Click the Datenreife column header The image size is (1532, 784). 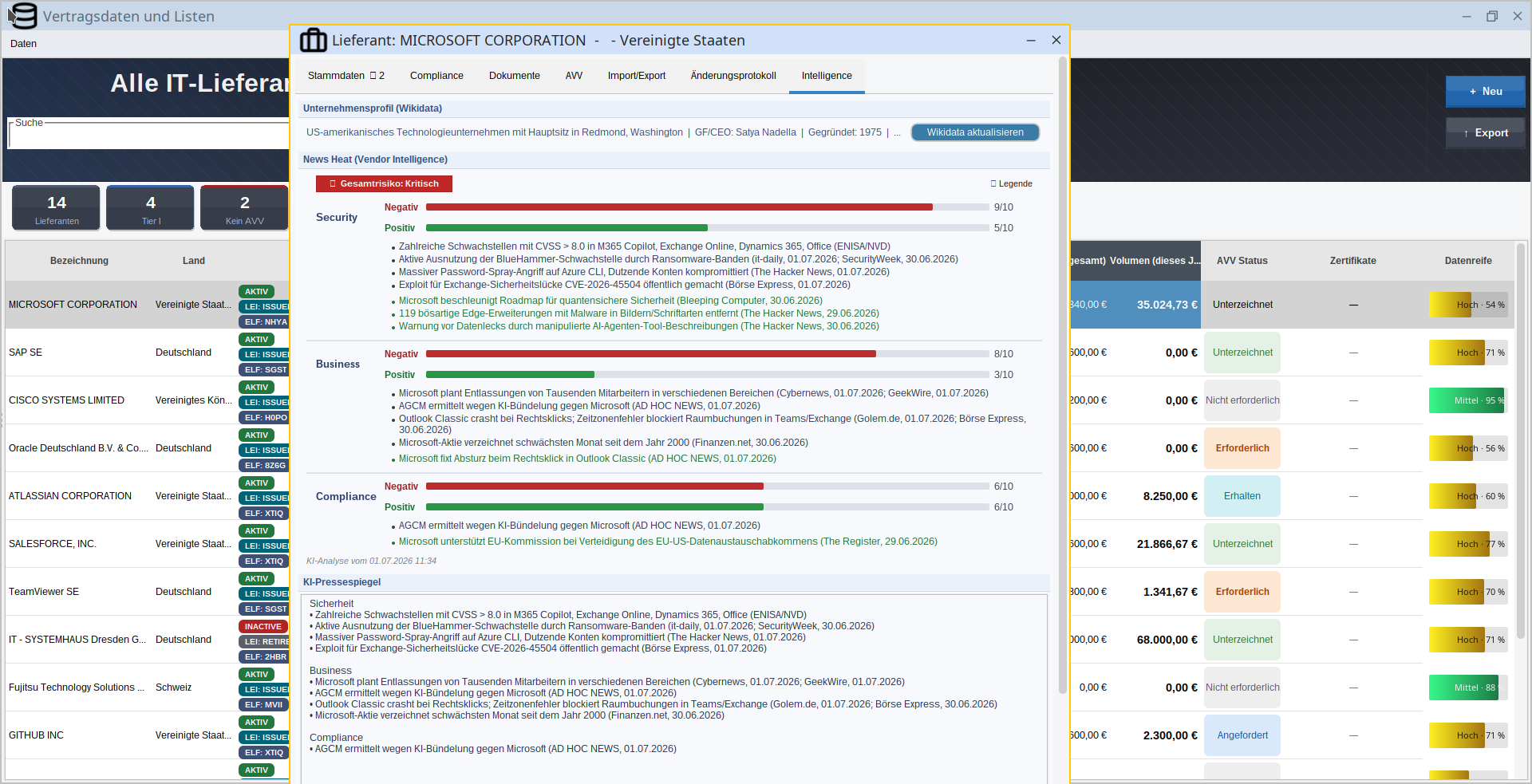click(x=1468, y=261)
